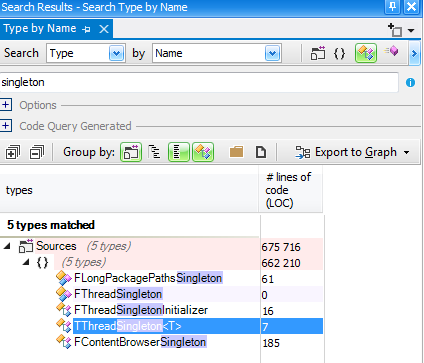Expand the Code Query Generated section
The image size is (424, 363).
point(6,126)
